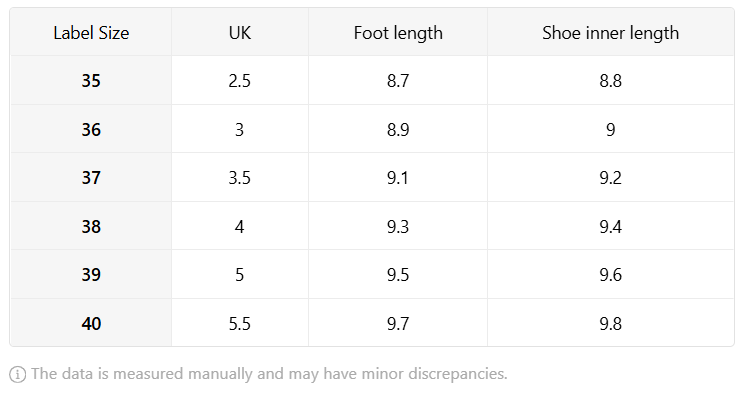Select the Label Size column header
The image size is (751, 397).
click(x=91, y=33)
